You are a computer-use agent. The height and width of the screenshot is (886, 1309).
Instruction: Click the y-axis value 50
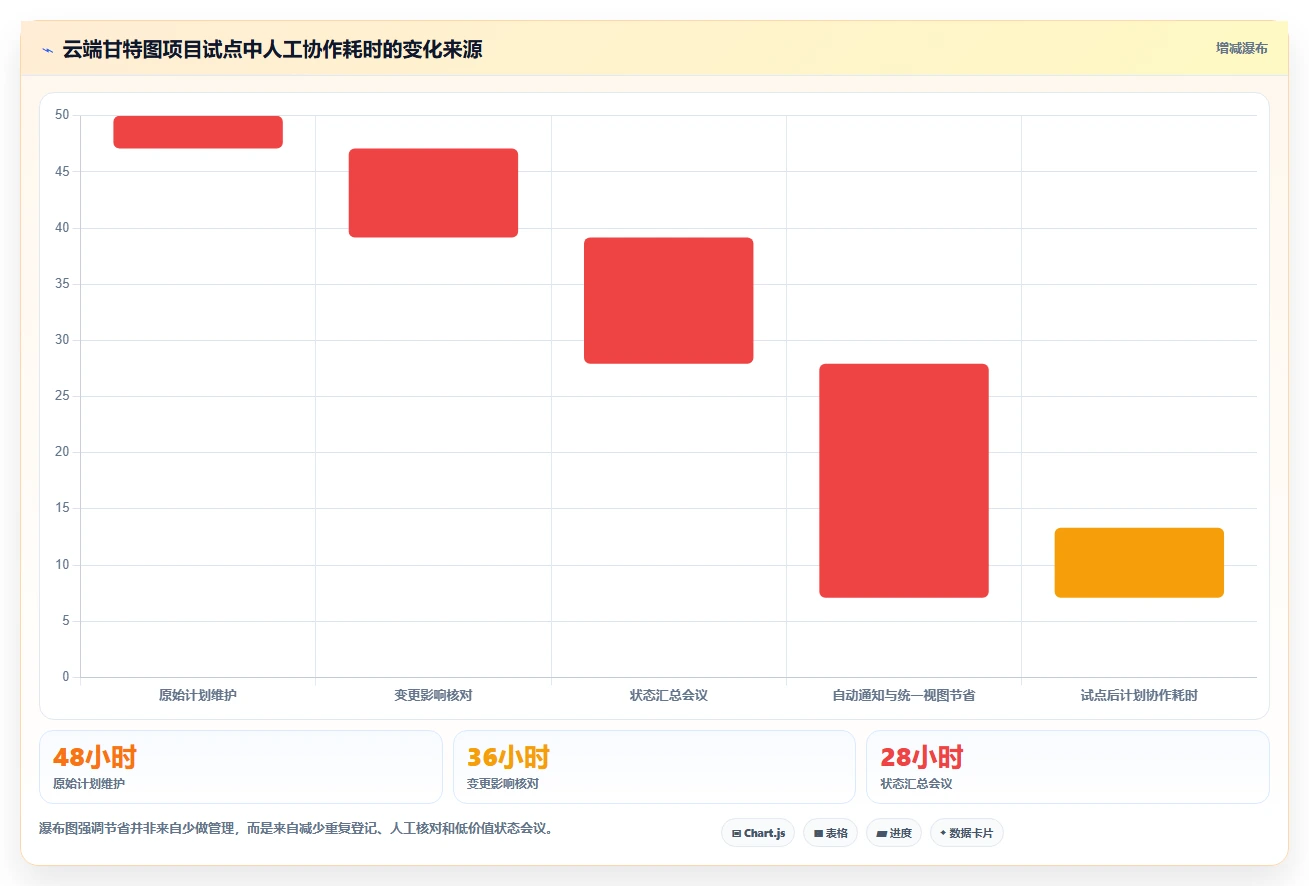62,115
